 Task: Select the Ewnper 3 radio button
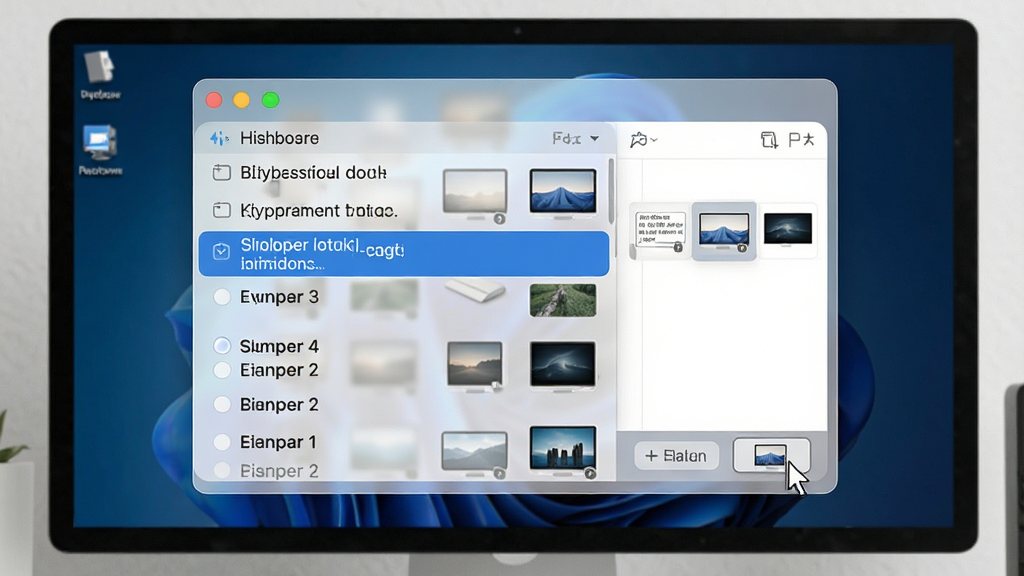coord(222,297)
